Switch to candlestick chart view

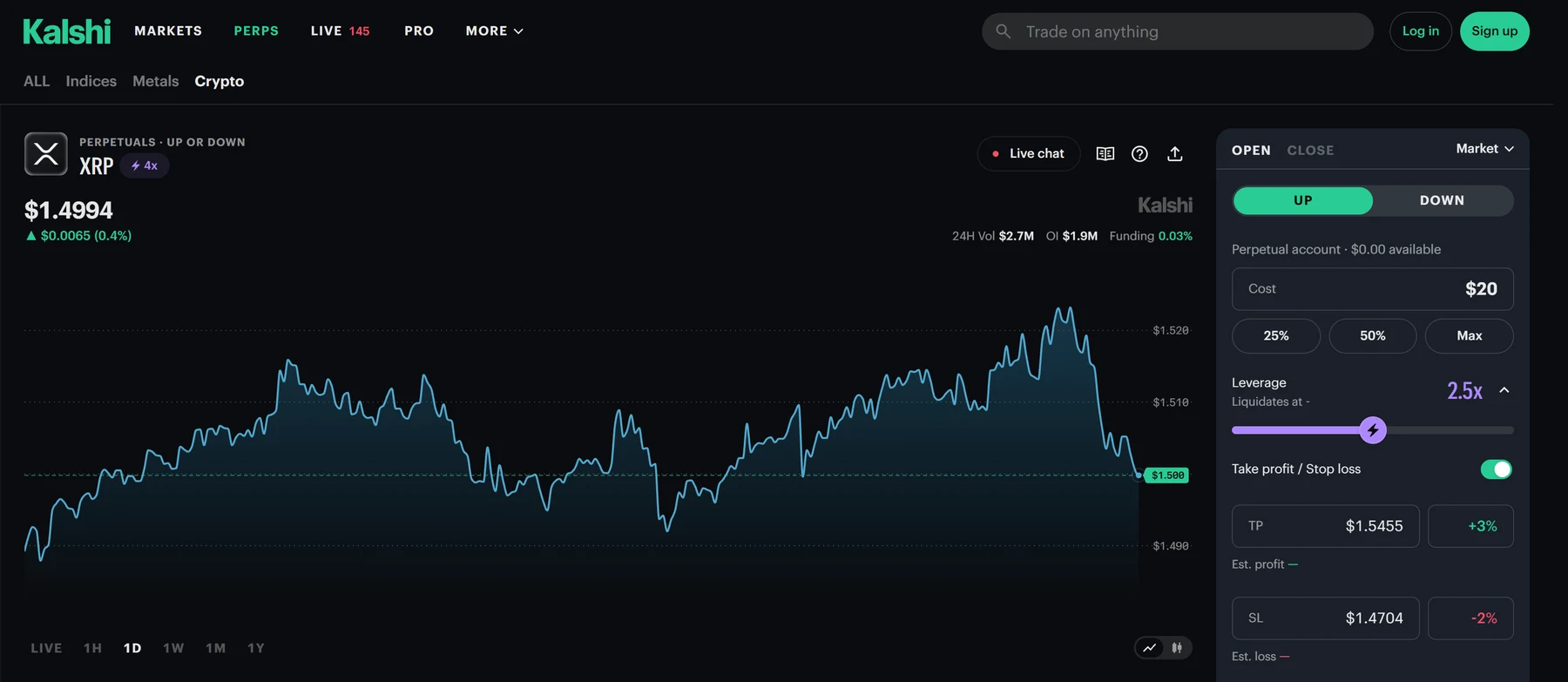pos(1177,648)
